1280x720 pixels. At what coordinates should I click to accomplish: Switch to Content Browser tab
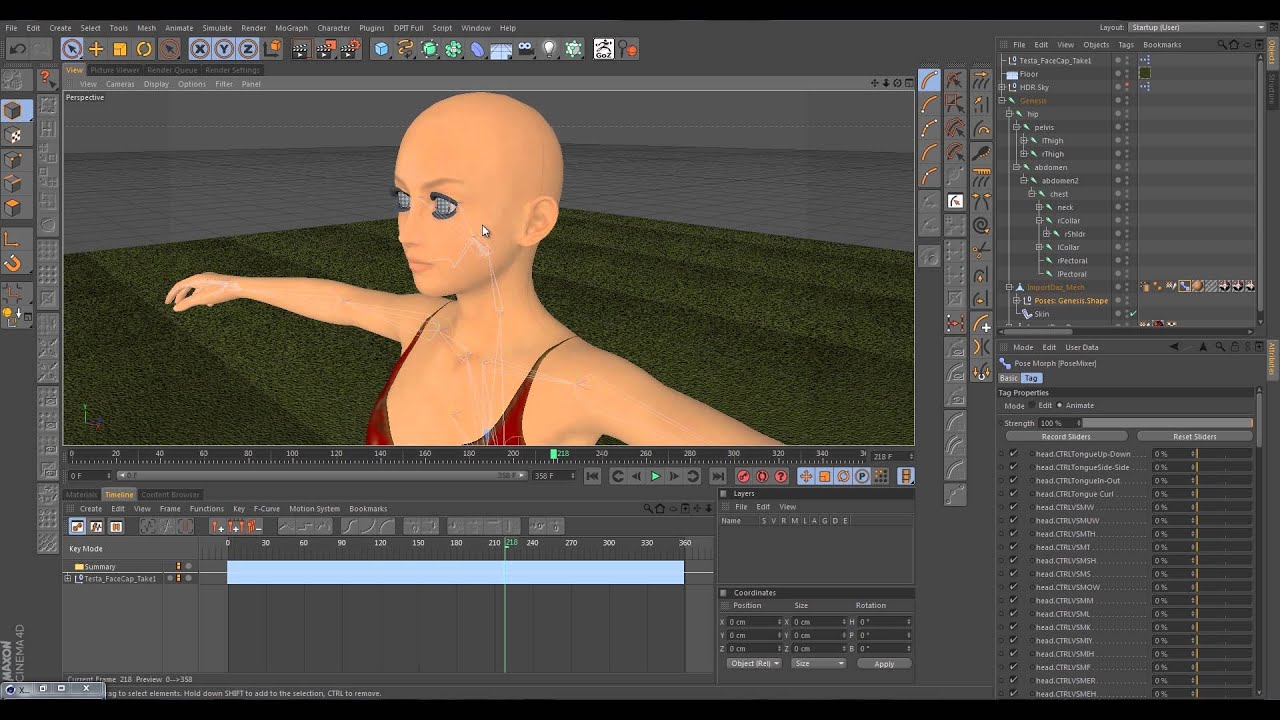tap(170, 494)
